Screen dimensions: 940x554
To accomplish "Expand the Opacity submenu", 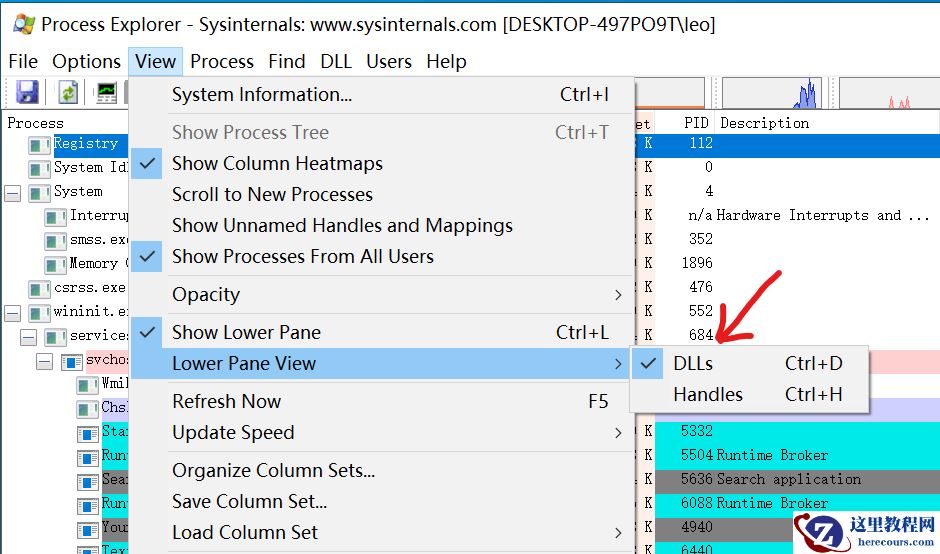I will [x=382, y=294].
